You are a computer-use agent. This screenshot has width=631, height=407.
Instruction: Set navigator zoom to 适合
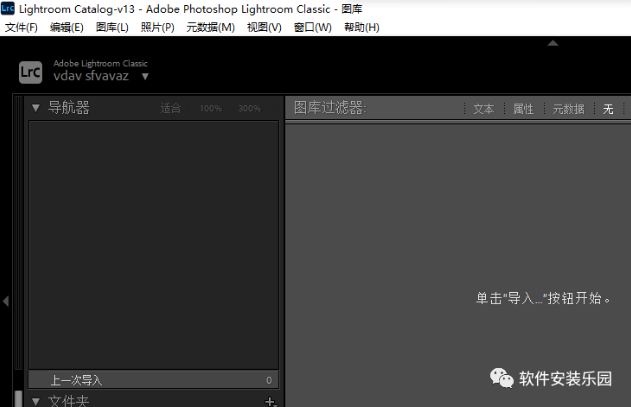(171, 108)
